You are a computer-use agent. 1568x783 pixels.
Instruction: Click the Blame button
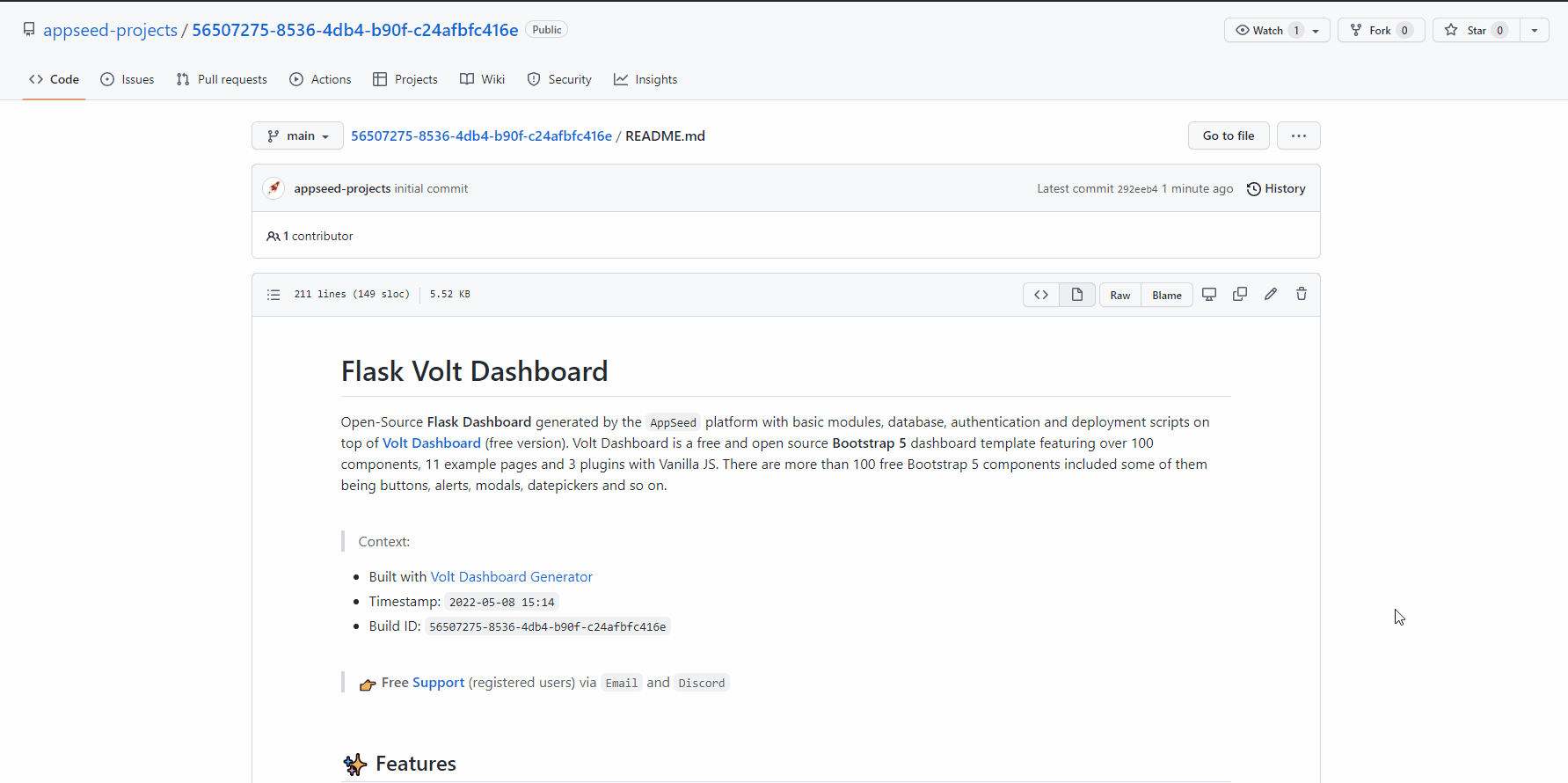[x=1167, y=295]
